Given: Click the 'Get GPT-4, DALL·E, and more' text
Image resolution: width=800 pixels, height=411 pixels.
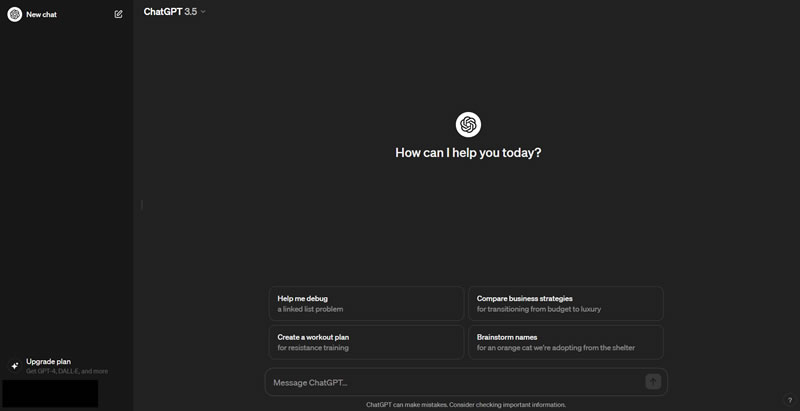Looking at the screenshot, I should click(67, 371).
